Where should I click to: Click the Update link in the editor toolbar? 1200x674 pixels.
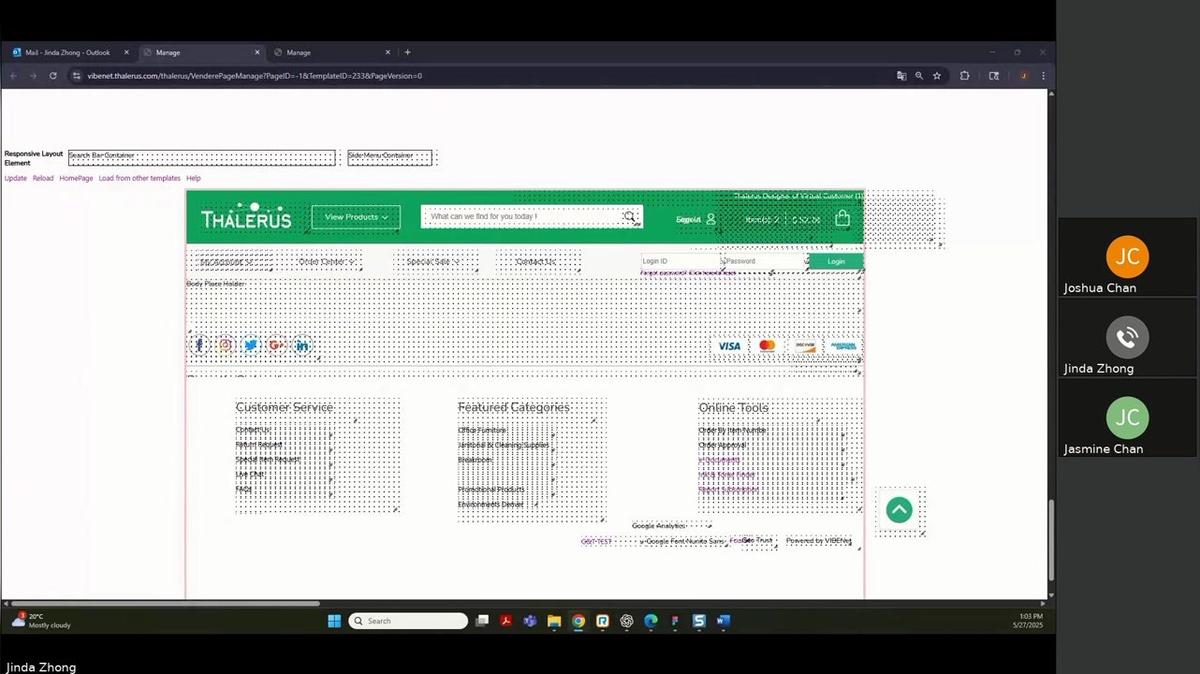(15, 177)
